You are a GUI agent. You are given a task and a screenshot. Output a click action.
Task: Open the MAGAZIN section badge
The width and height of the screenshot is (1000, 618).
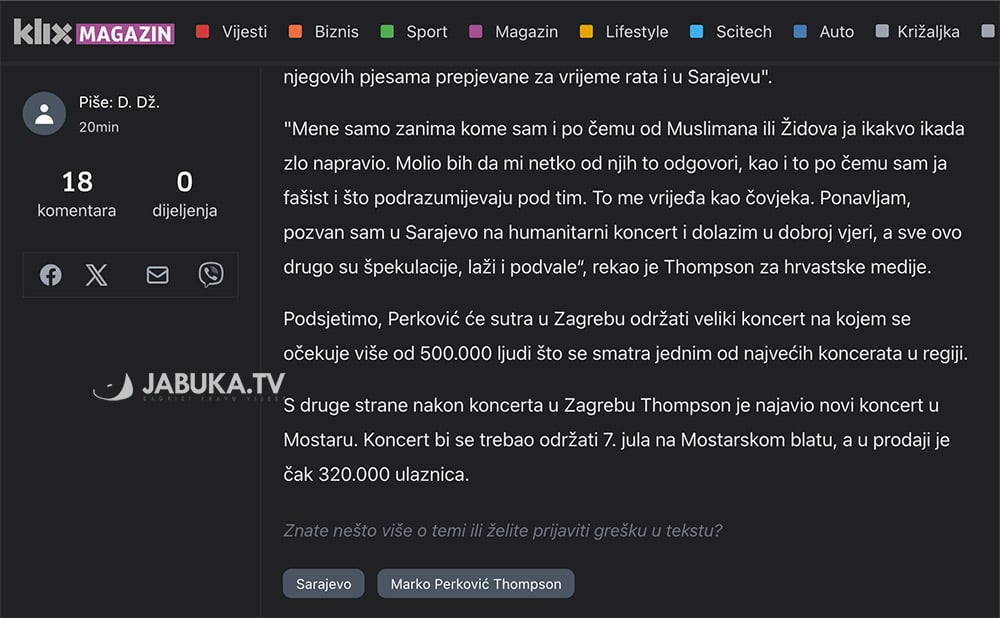point(125,34)
